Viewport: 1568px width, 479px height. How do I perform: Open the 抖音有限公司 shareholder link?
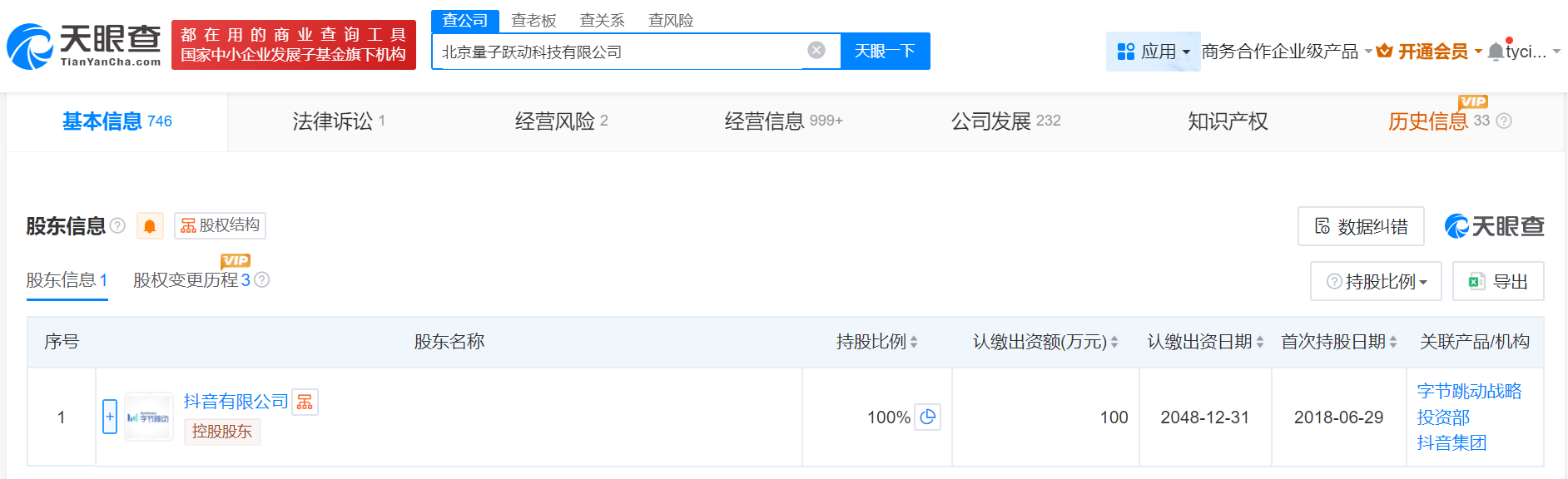click(236, 402)
